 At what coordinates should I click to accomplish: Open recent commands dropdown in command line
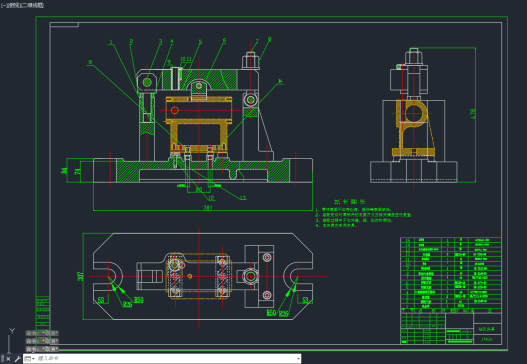(x=30, y=359)
